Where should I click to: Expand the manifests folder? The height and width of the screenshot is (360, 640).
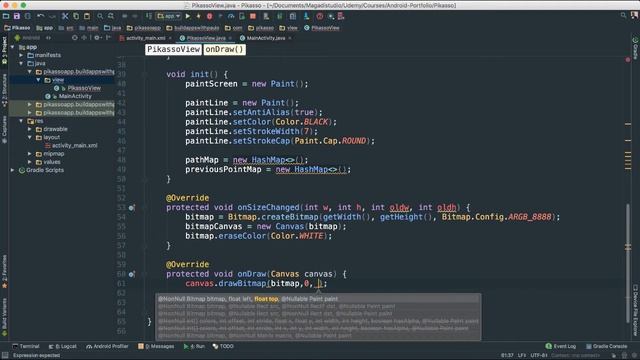[21, 55]
